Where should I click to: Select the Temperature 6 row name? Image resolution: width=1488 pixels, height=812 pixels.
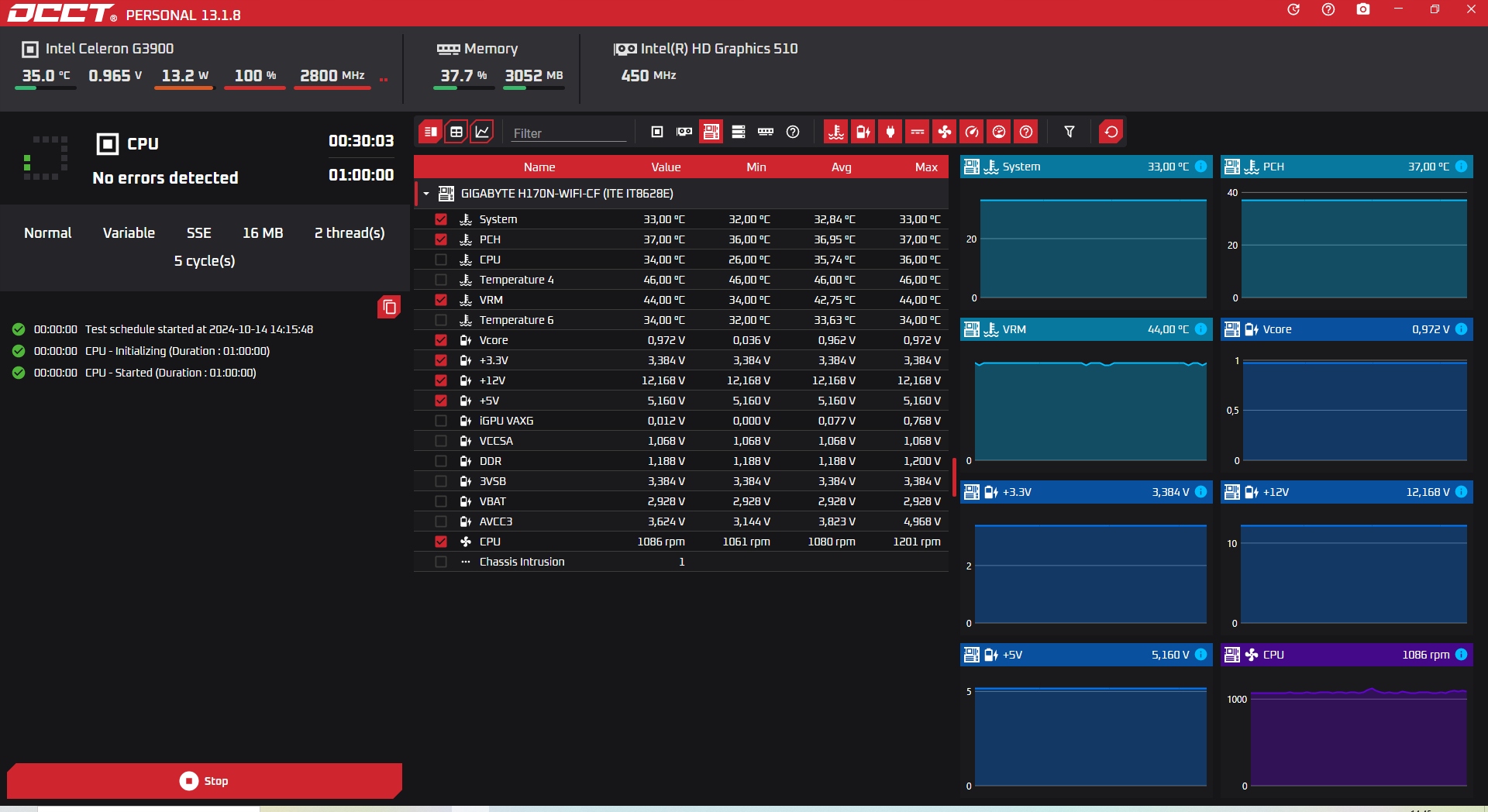pyautogui.click(x=516, y=320)
